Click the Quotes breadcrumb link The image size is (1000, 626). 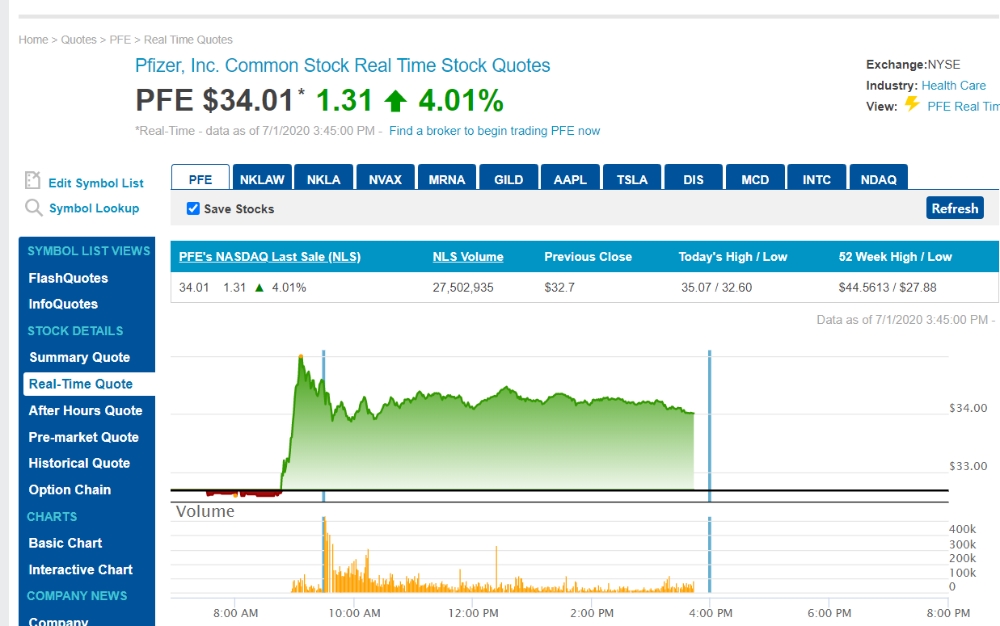tap(78, 40)
